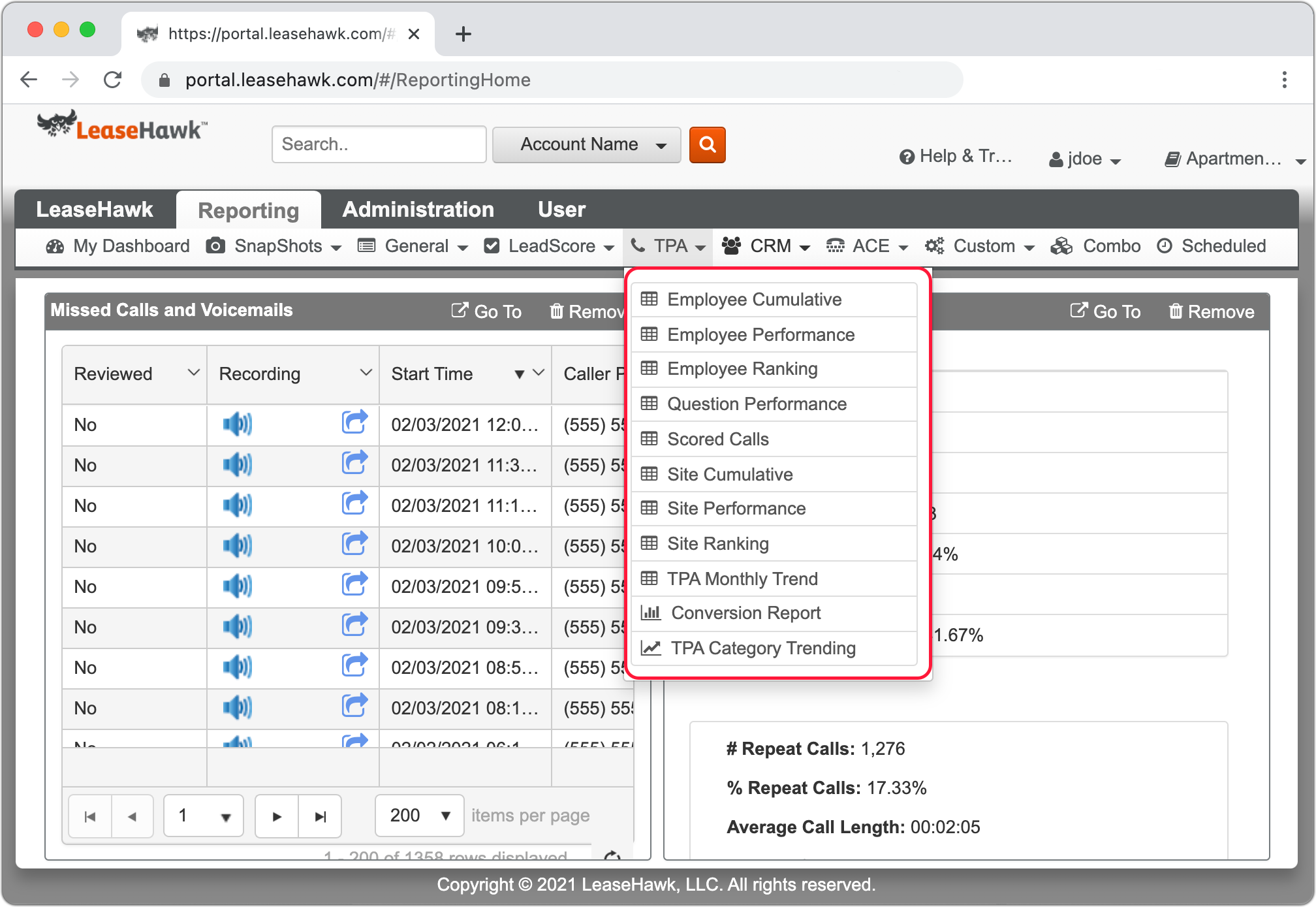Share recording of the 02/03/2021 09:5… call
1316x907 pixels.
354,584
